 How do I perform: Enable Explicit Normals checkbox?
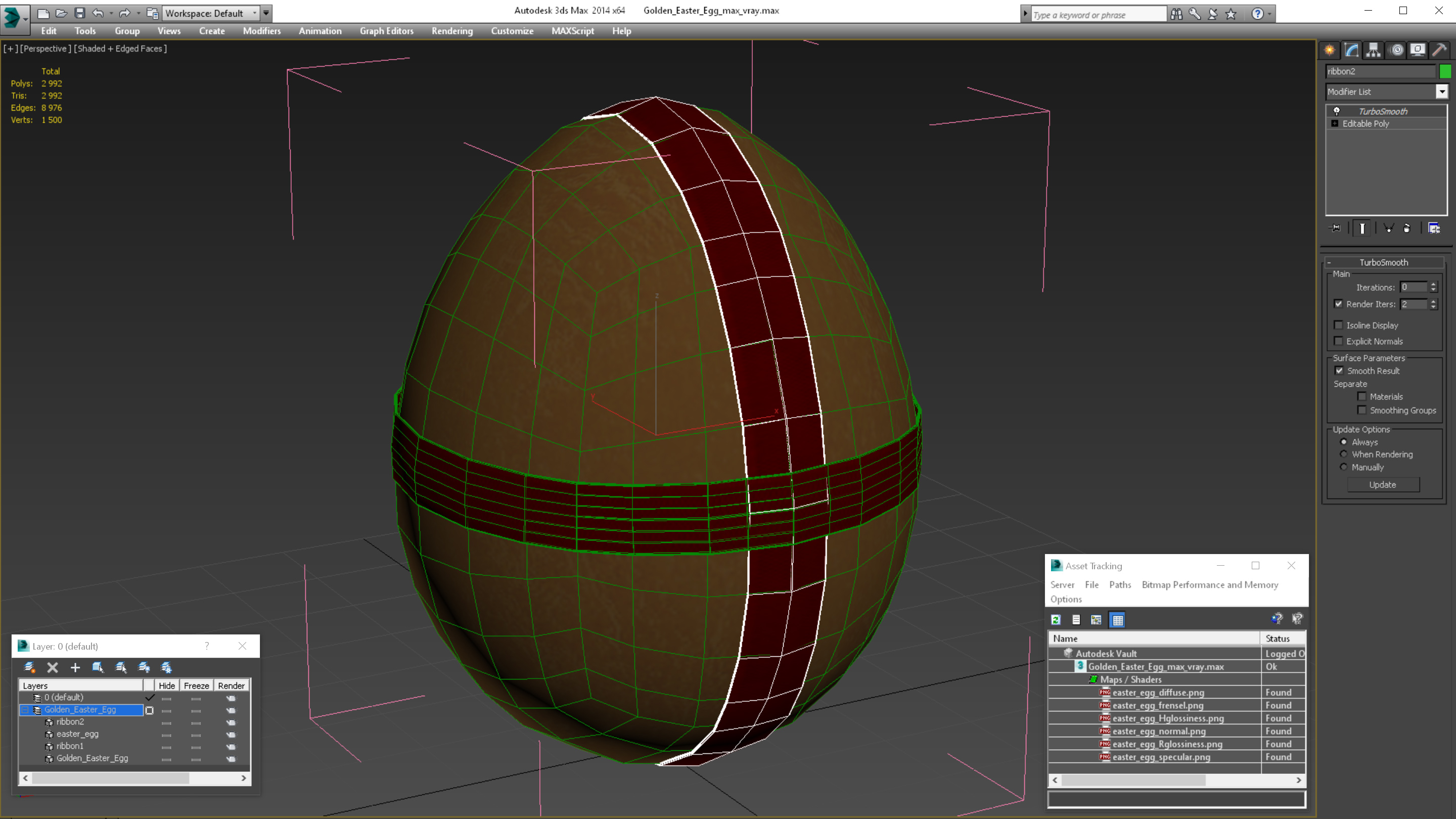click(1338, 341)
